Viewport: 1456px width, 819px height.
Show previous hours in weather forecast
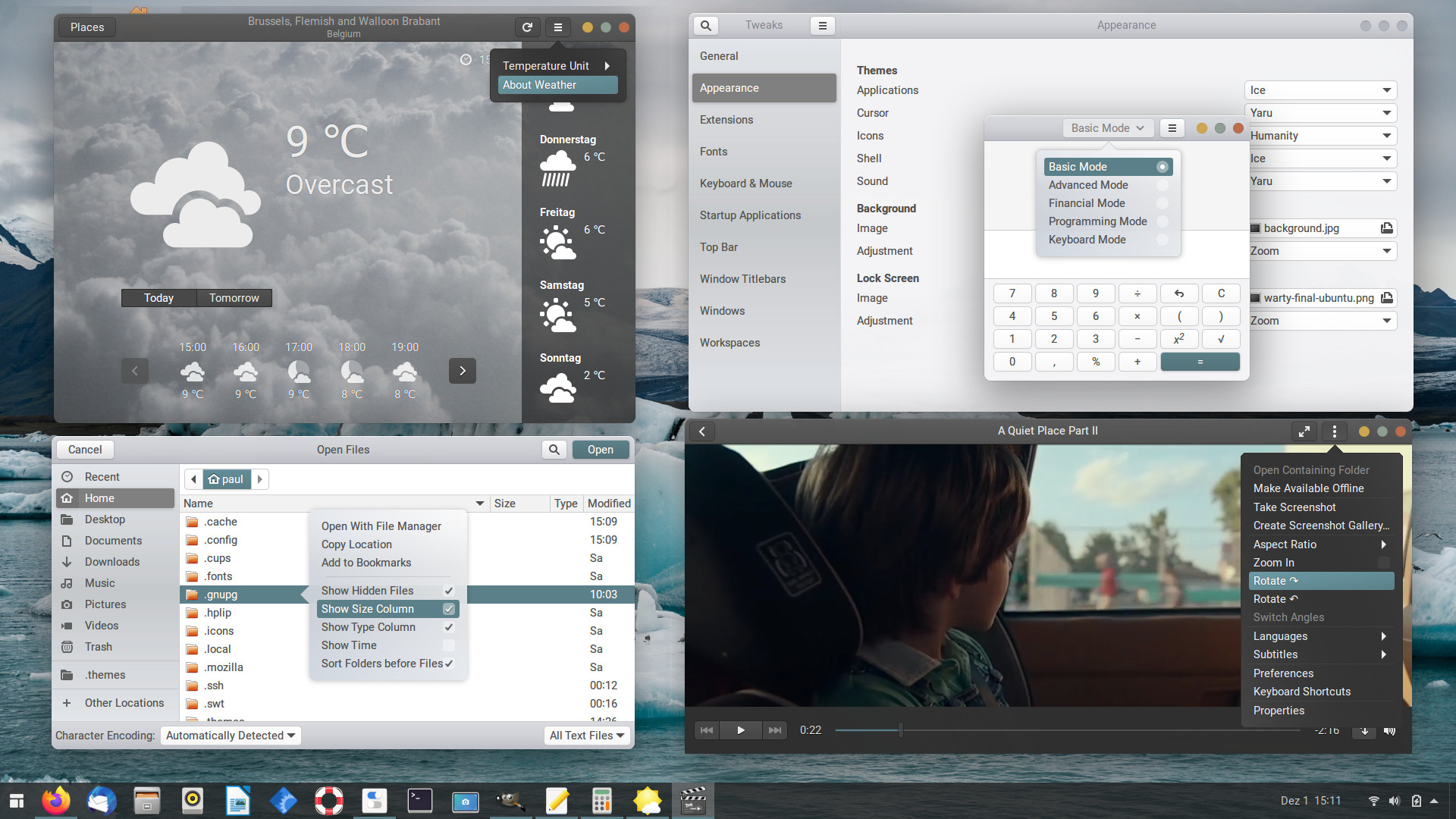(x=135, y=371)
